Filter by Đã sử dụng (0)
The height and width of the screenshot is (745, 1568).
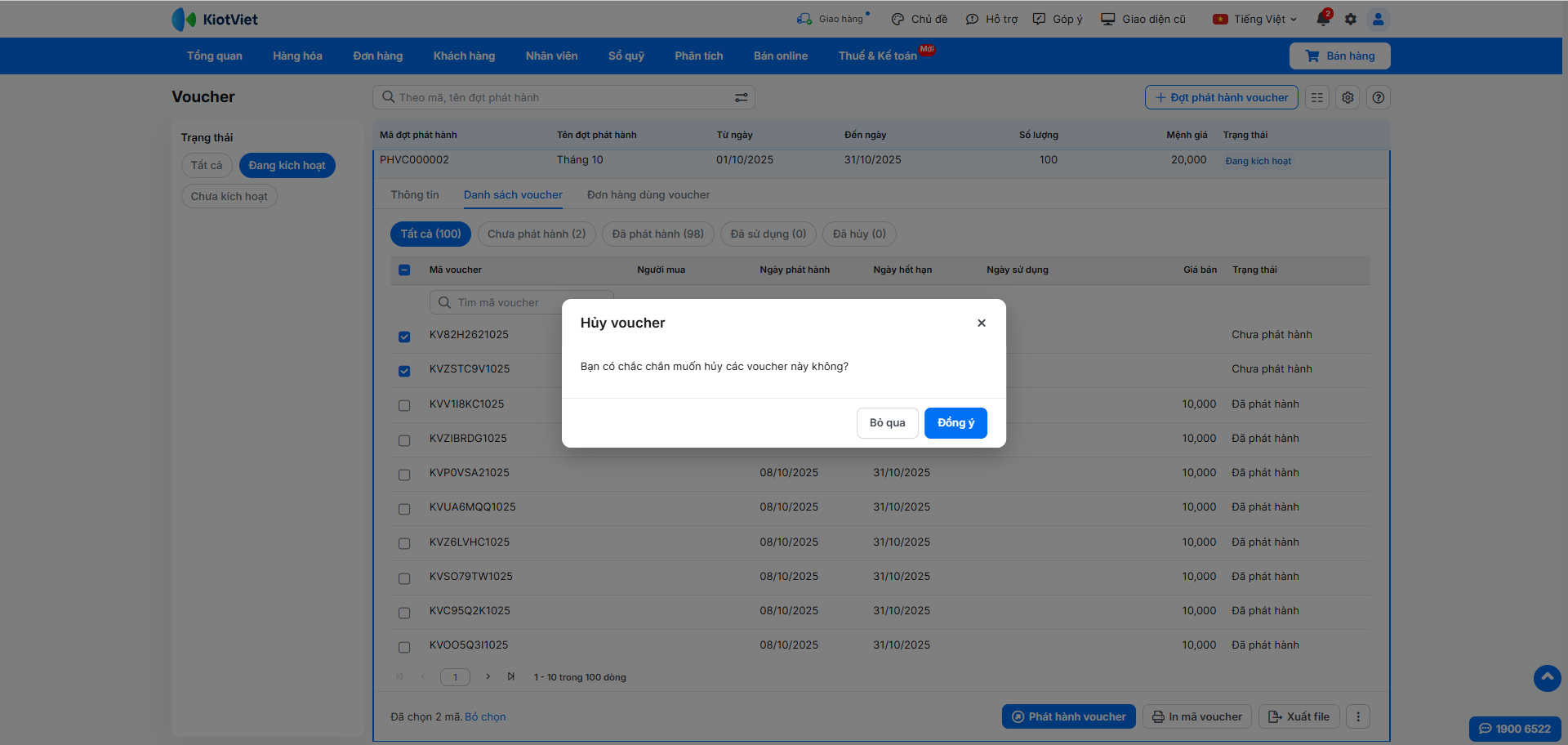[x=768, y=234]
